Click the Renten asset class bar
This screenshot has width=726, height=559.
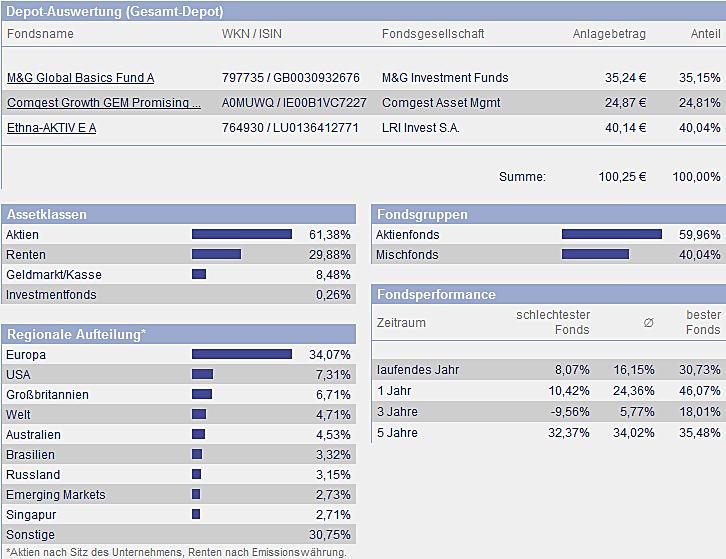point(216,255)
